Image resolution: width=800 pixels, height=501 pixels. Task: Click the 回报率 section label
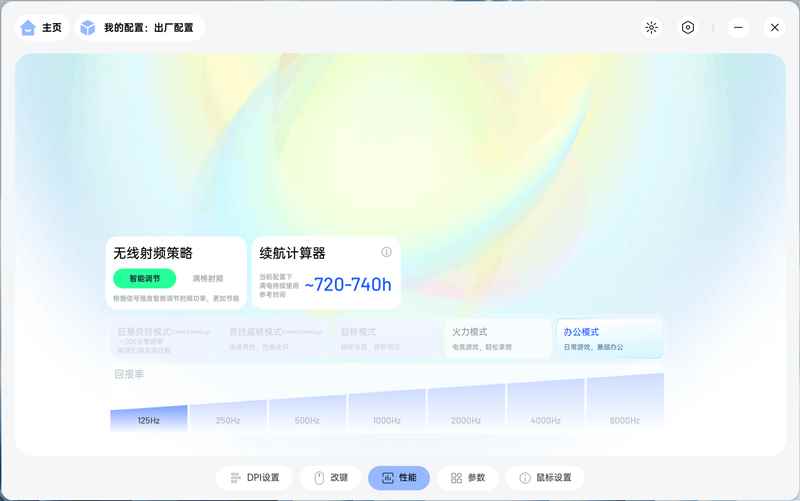click(x=129, y=374)
